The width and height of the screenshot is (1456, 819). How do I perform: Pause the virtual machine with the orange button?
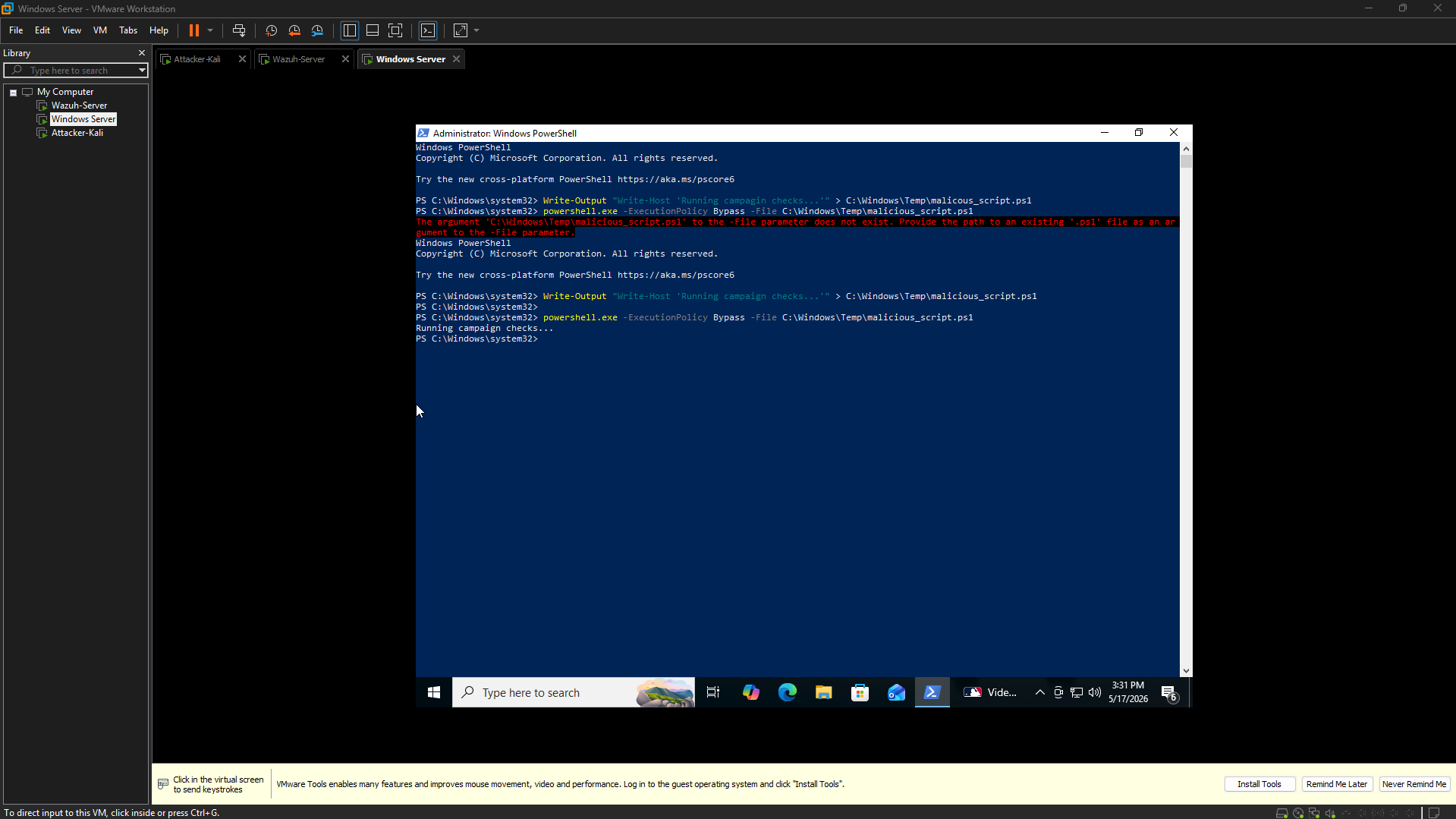point(194,30)
